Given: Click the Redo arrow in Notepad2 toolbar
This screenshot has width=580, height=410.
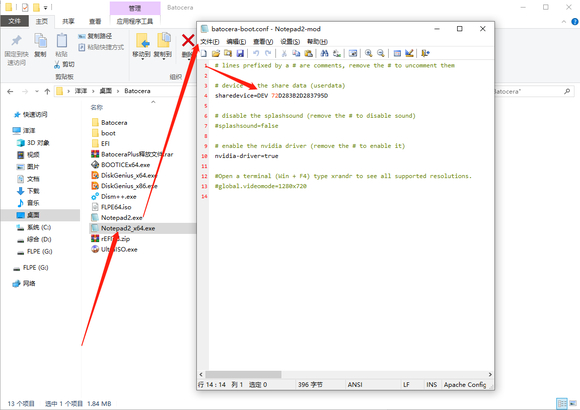Looking at the screenshot, I should point(268,54).
